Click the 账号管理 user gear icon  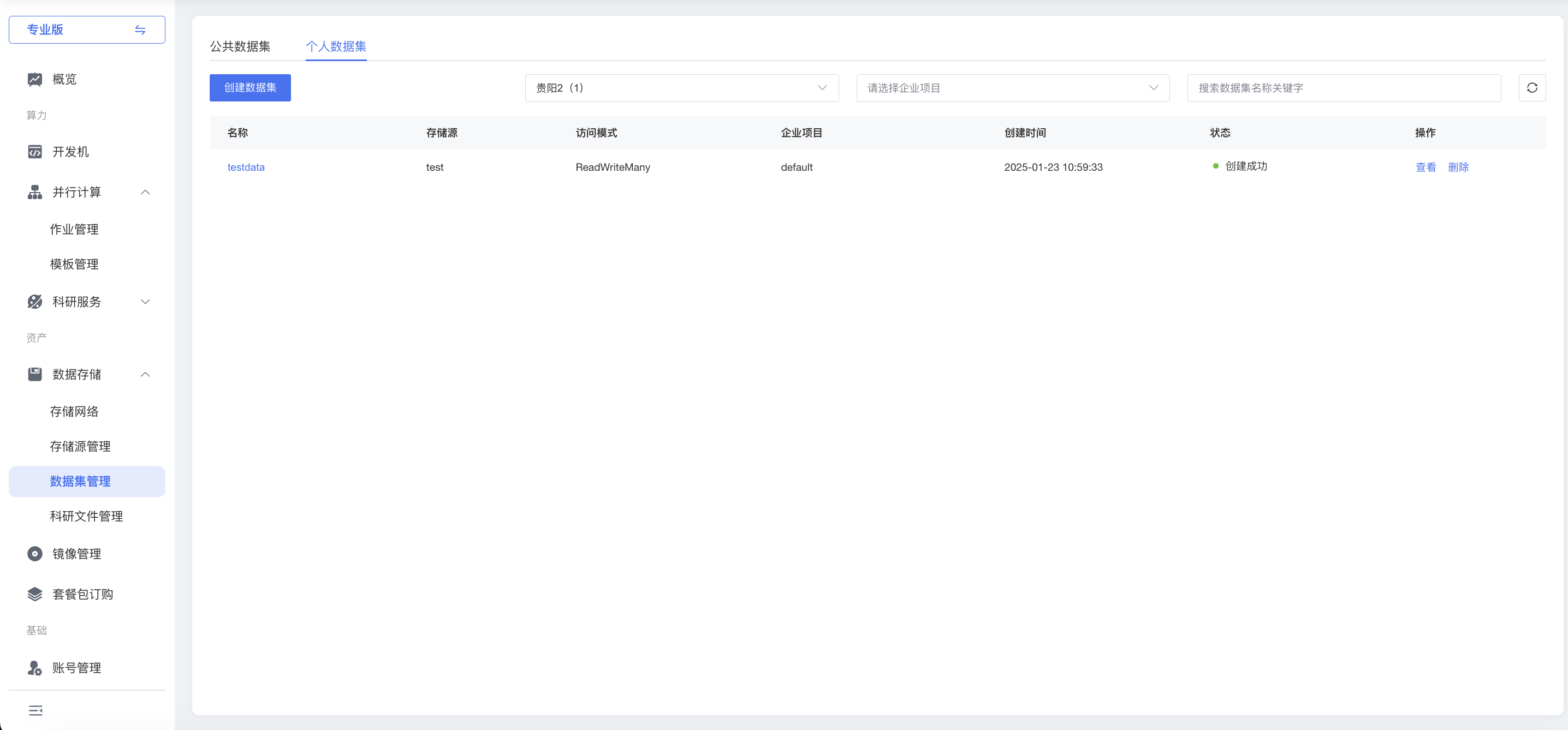tap(35, 668)
